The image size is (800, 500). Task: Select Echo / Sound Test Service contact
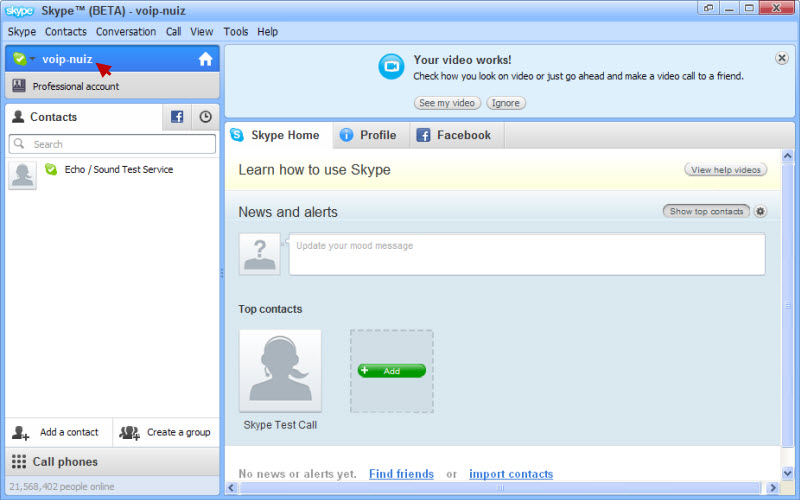(x=112, y=174)
